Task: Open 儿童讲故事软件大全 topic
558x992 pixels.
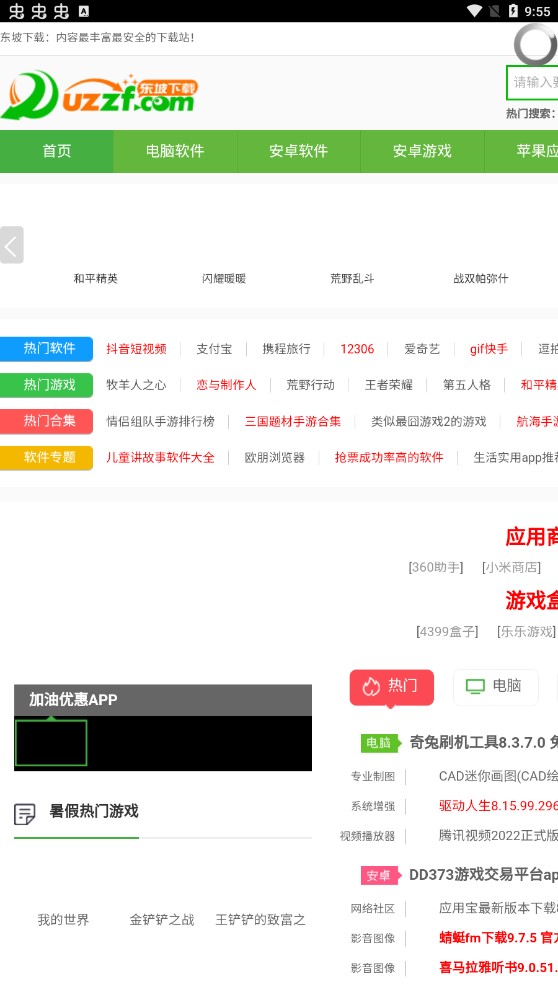Action: pyautogui.click(x=161, y=457)
